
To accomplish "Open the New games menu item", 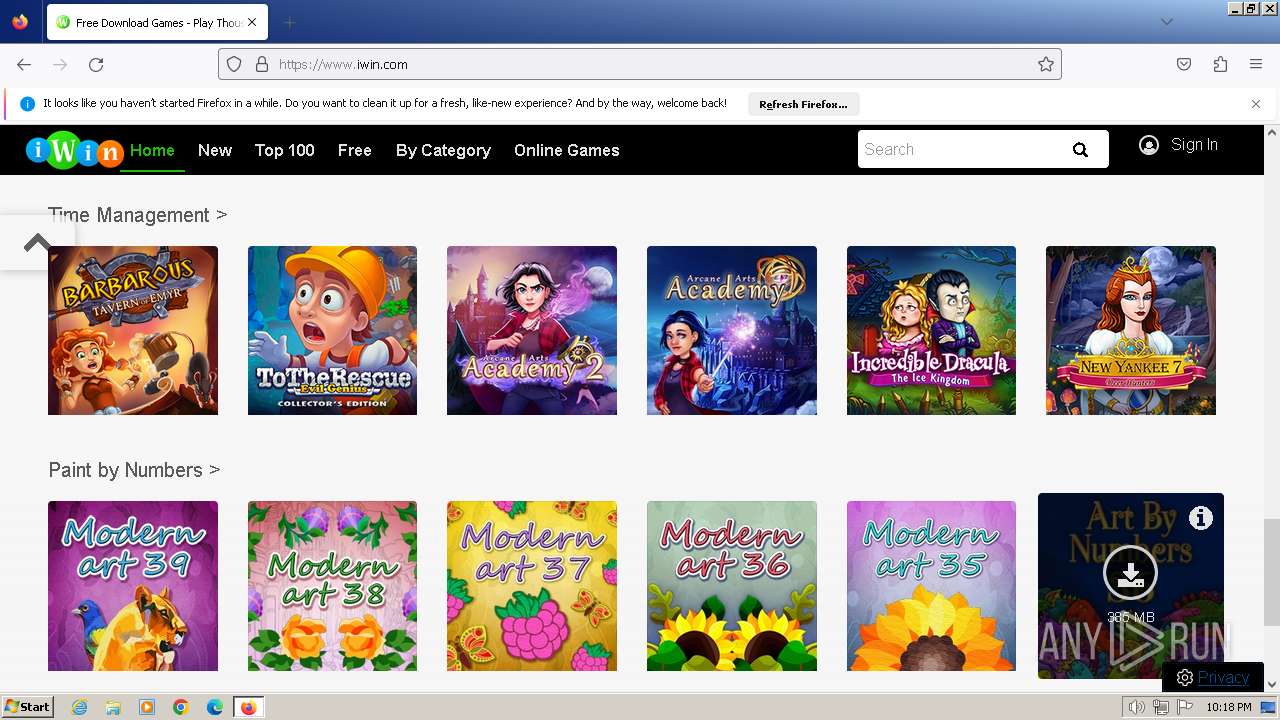I will [x=215, y=150].
